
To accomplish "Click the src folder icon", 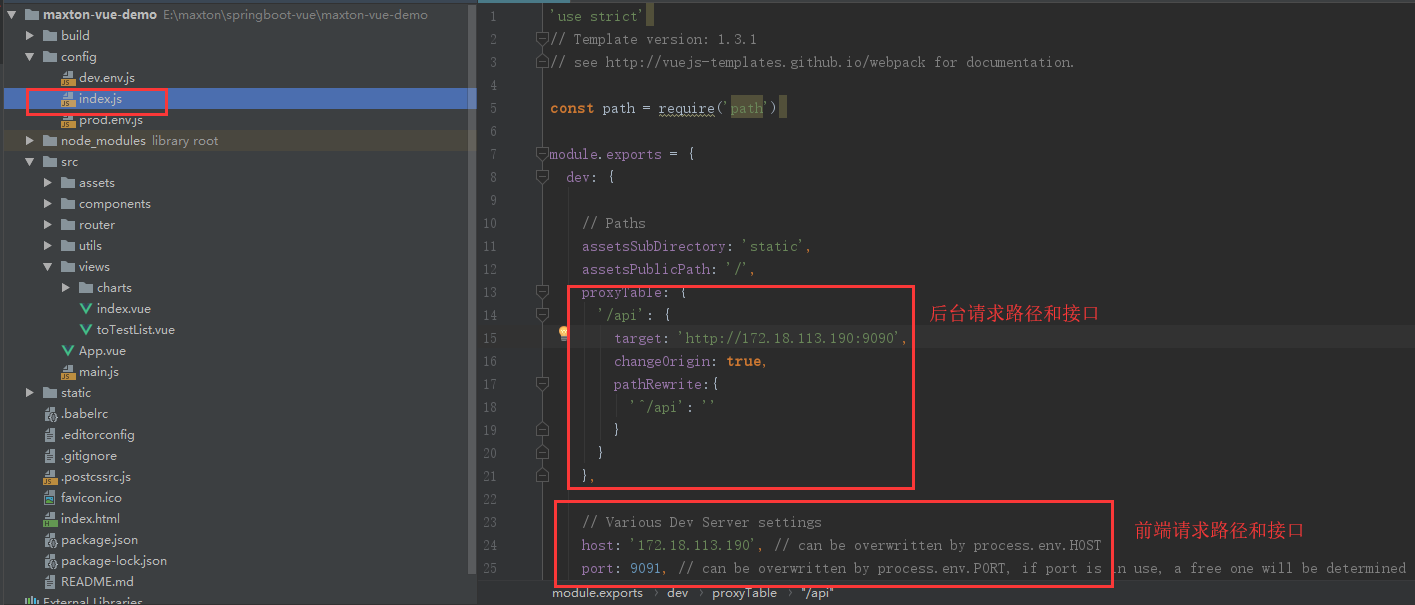I will [49, 162].
